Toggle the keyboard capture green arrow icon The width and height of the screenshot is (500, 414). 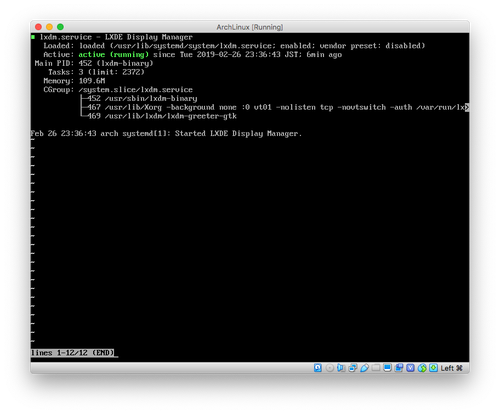(x=433, y=368)
